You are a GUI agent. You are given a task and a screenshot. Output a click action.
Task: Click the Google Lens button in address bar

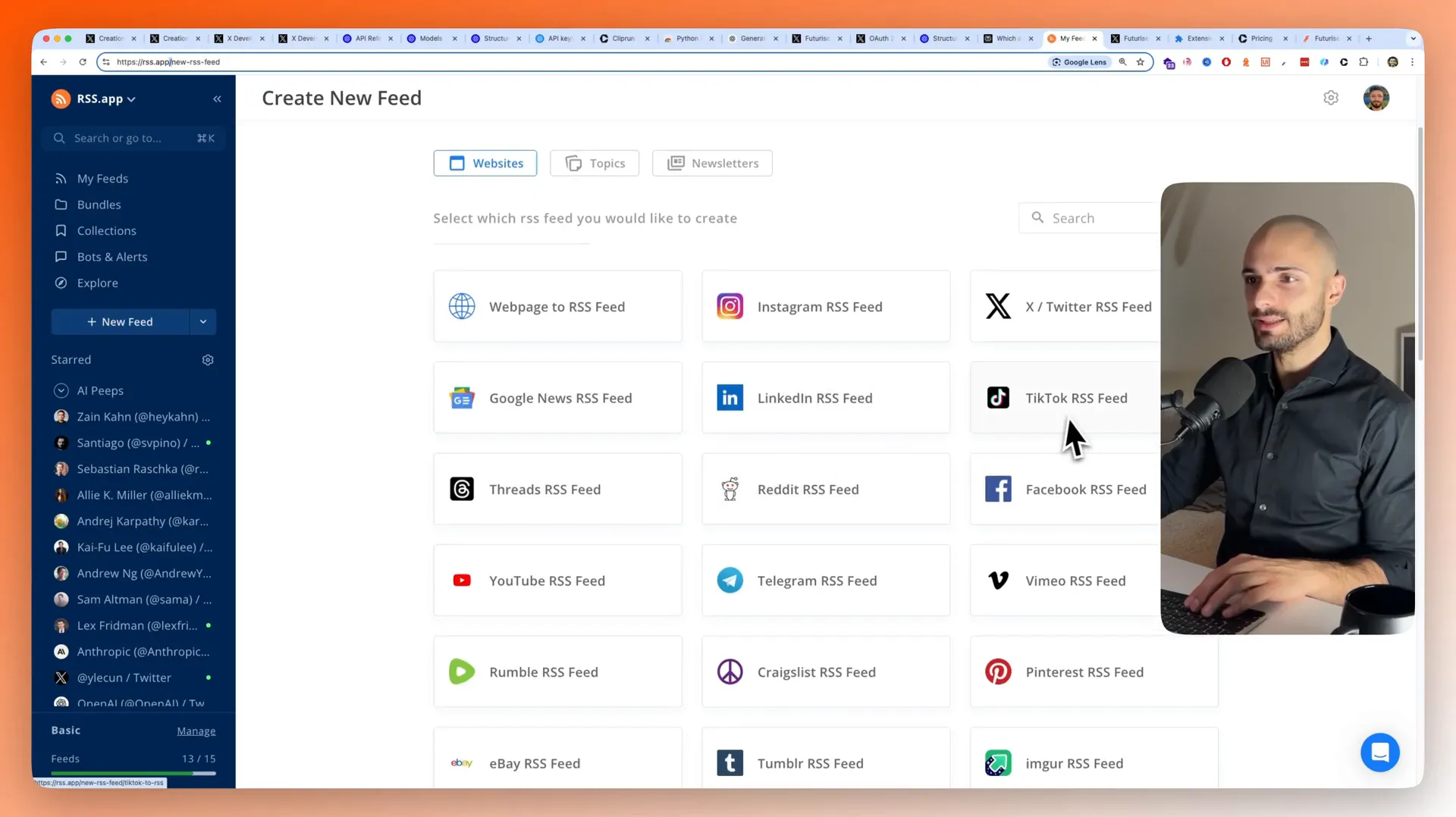1079,62
